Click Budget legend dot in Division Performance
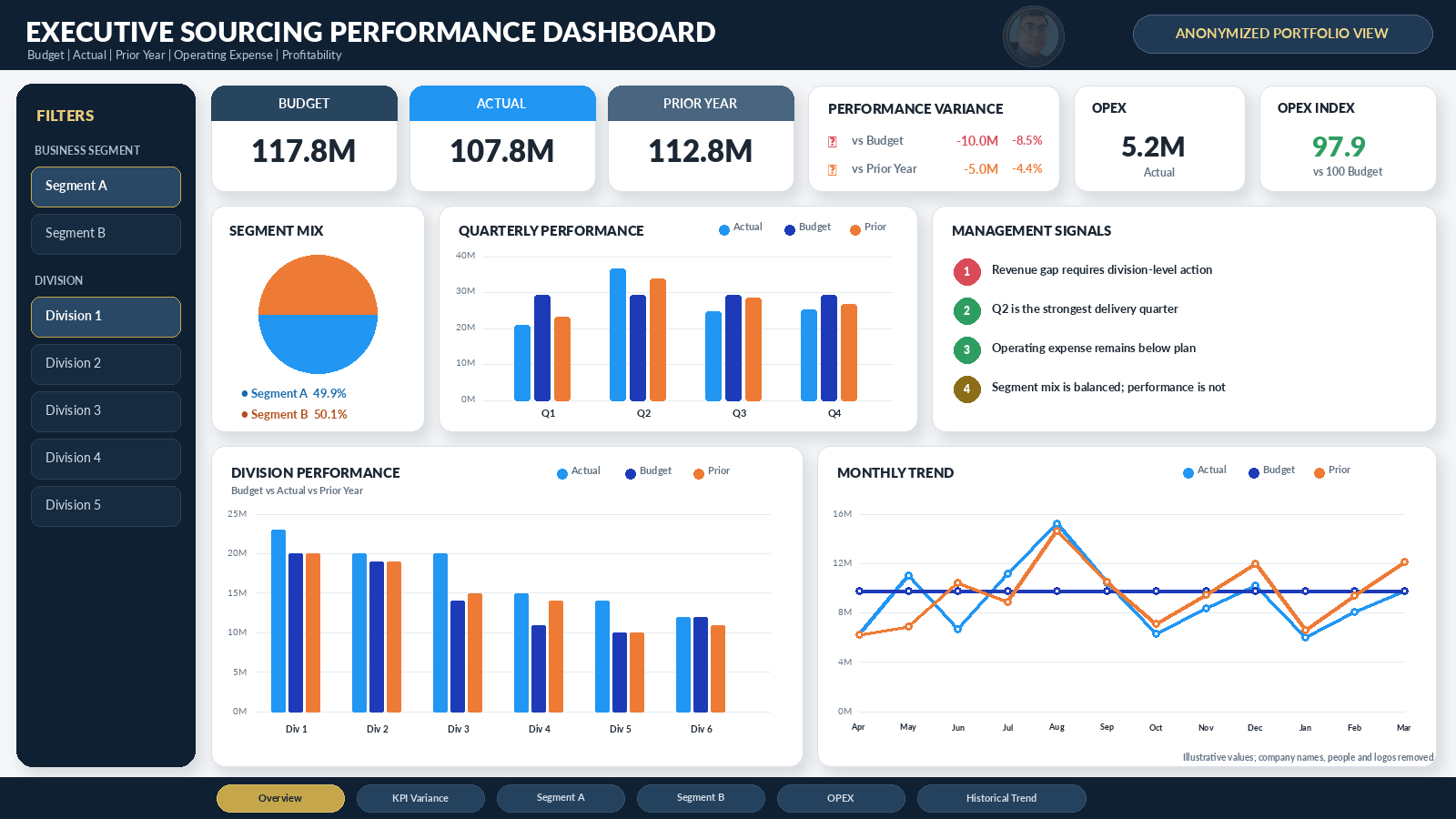1456x819 pixels. tap(631, 474)
